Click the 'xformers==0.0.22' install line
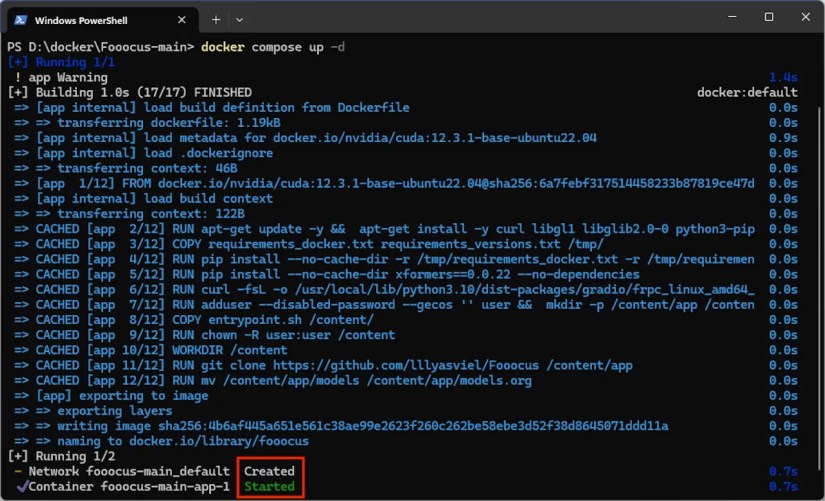The image size is (825, 501). click(x=327, y=275)
